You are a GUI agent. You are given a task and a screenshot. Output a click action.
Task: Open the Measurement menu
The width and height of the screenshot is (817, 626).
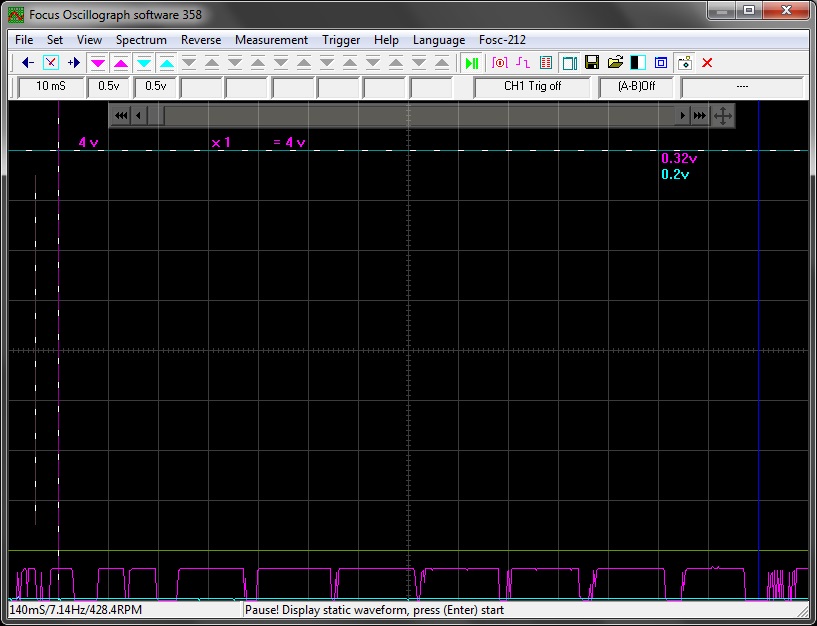(x=271, y=40)
